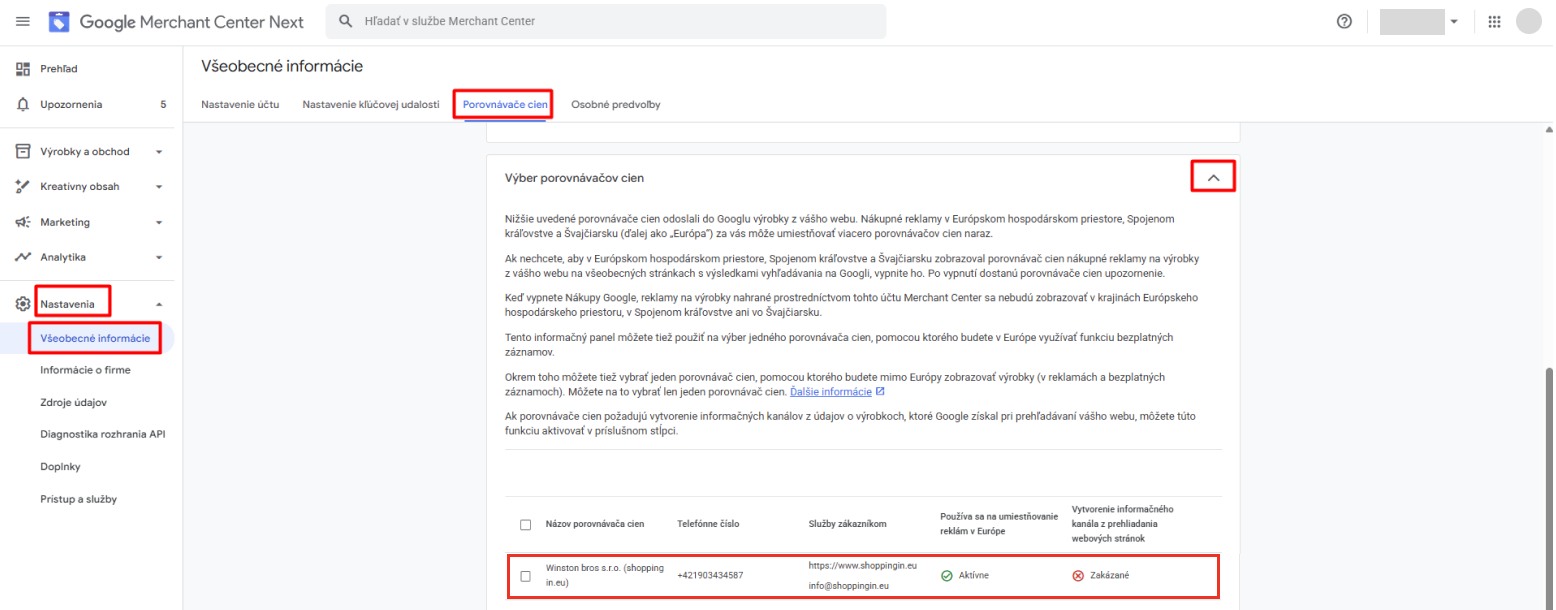Open the account switcher dropdown arrow
The image size is (1556, 610).
pos(1453,22)
